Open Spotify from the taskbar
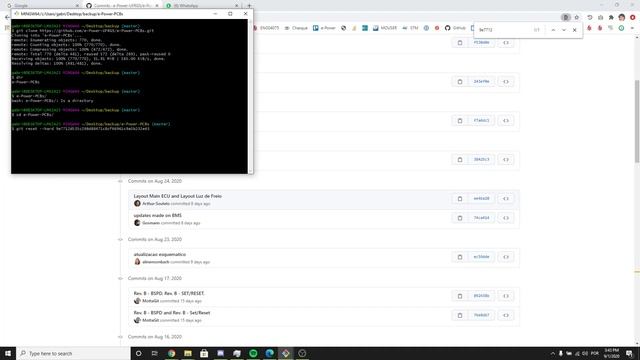This screenshot has width=640, height=360. (253, 353)
